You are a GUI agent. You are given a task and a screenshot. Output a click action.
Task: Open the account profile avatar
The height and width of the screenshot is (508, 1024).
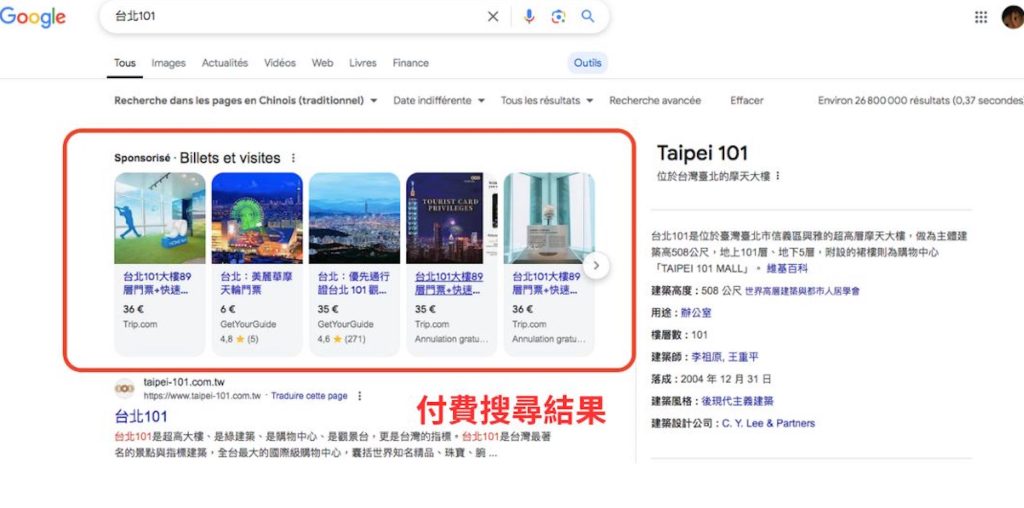pyautogui.click(x=1013, y=17)
